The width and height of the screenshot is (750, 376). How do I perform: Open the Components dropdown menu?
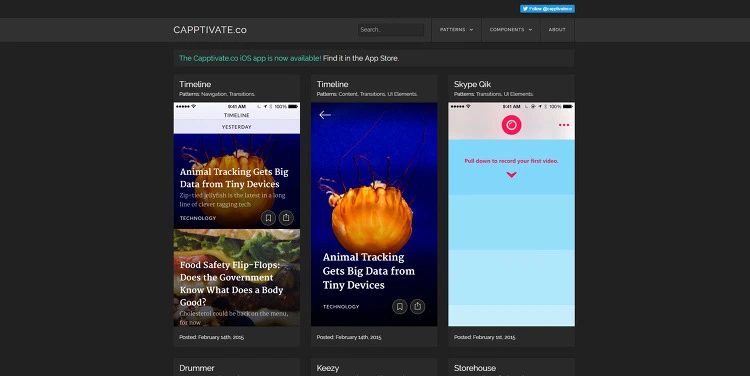coord(511,30)
